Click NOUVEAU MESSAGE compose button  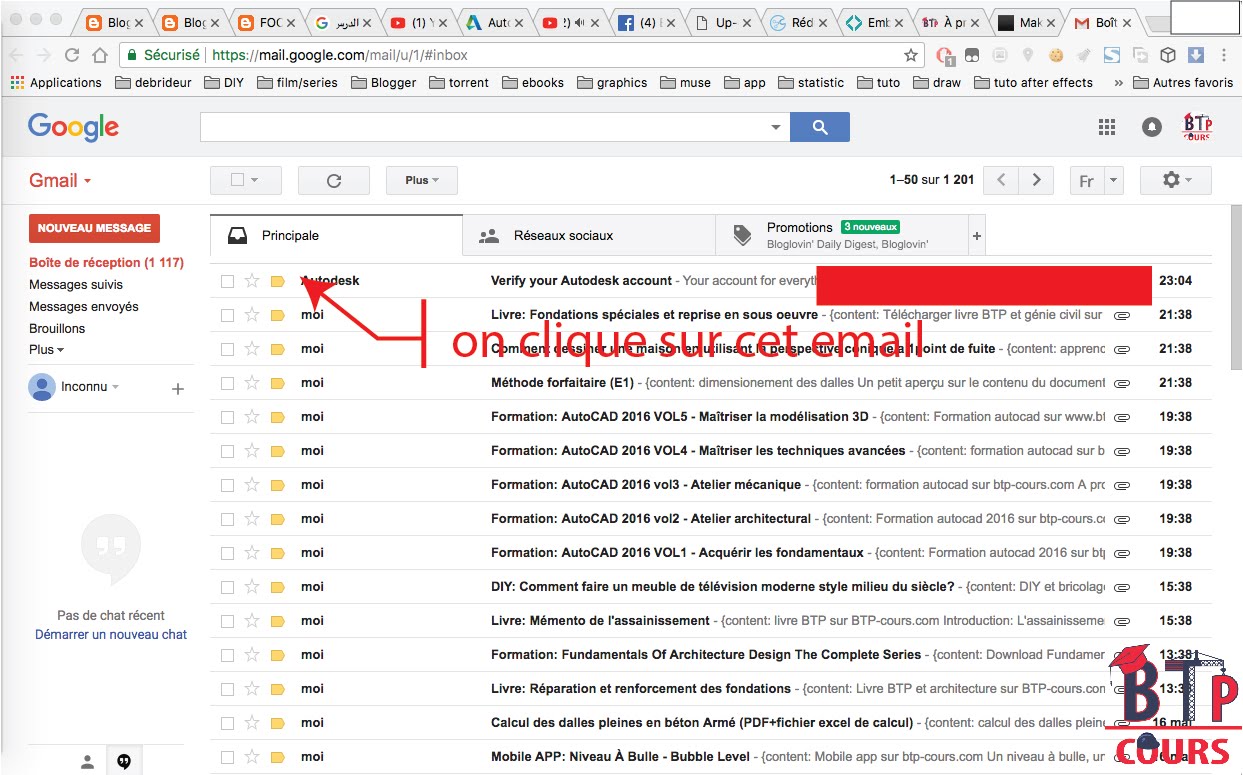tap(94, 228)
